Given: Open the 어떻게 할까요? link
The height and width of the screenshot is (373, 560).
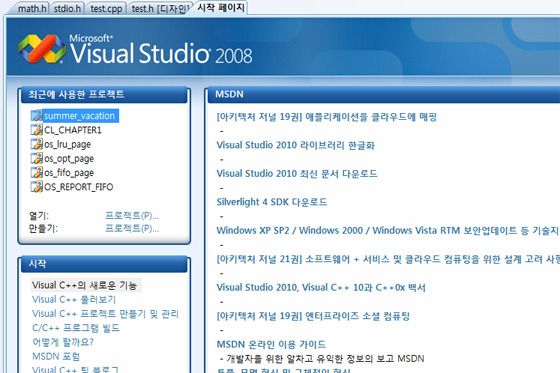Looking at the screenshot, I should pos(63,342).
